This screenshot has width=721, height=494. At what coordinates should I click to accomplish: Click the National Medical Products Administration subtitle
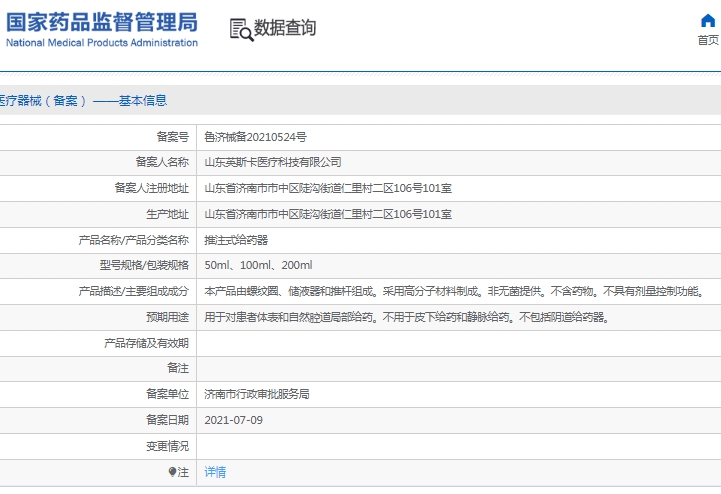102,42
